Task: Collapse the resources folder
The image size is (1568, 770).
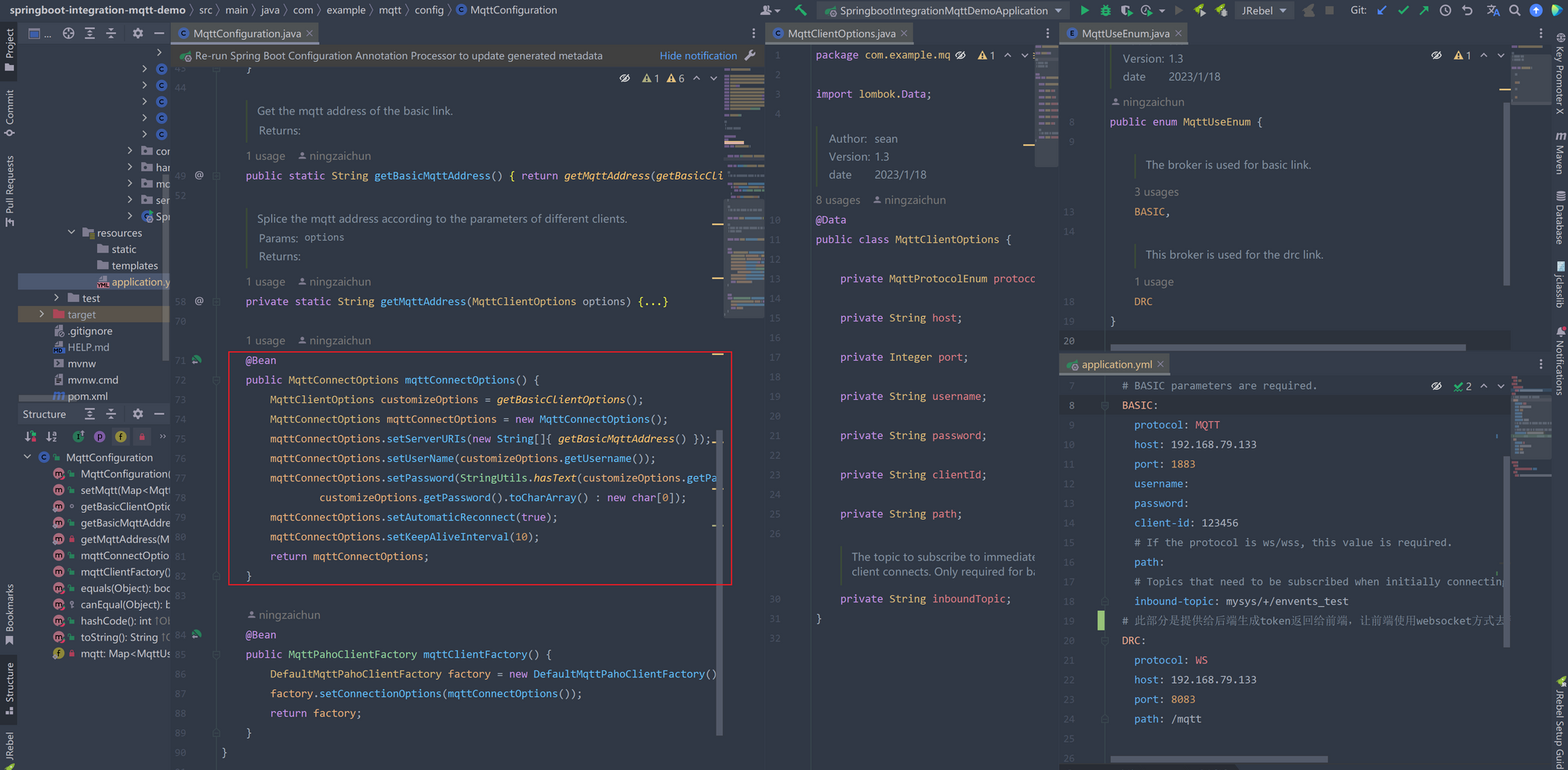Action: pyautogui.click(x=71, y=233)
